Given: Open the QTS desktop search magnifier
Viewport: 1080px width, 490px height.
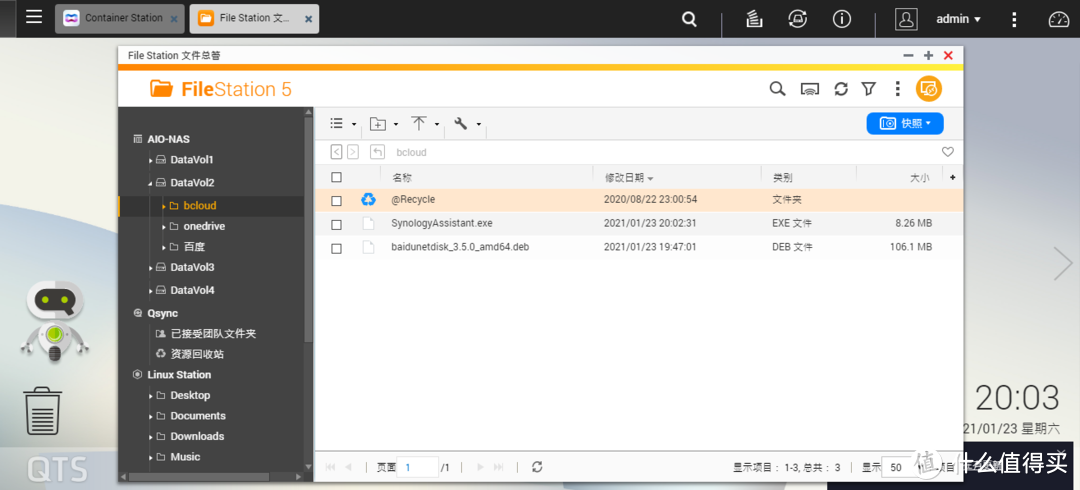Looking at the screenshot, I should [689, 19].
